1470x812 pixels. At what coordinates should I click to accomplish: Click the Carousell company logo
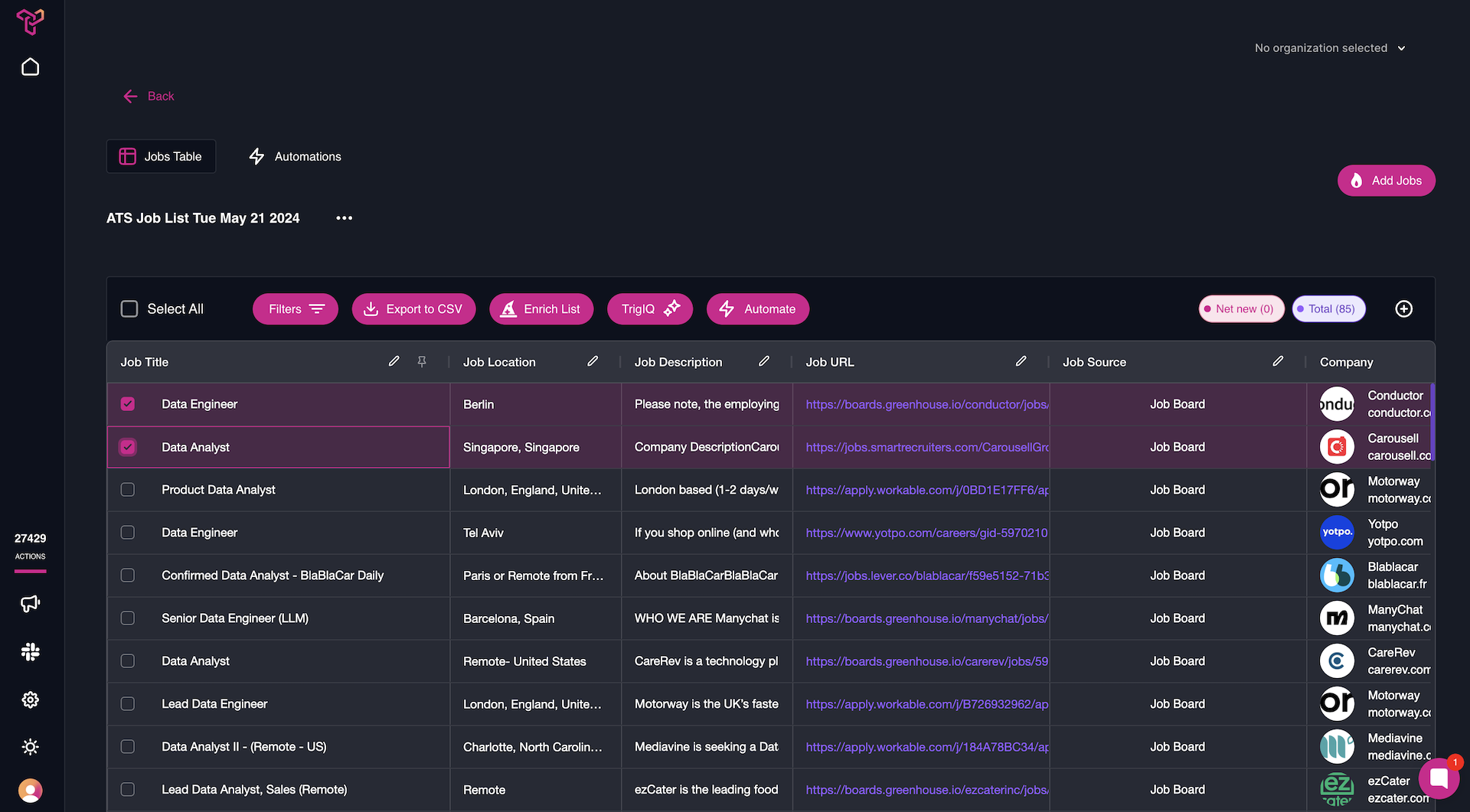1337,447
